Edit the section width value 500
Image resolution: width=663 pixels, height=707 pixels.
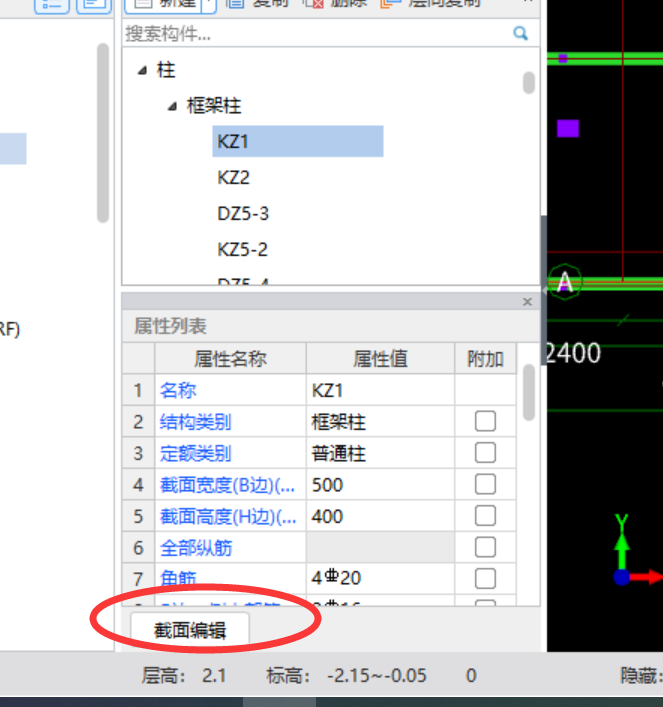[x=380, y=485]
